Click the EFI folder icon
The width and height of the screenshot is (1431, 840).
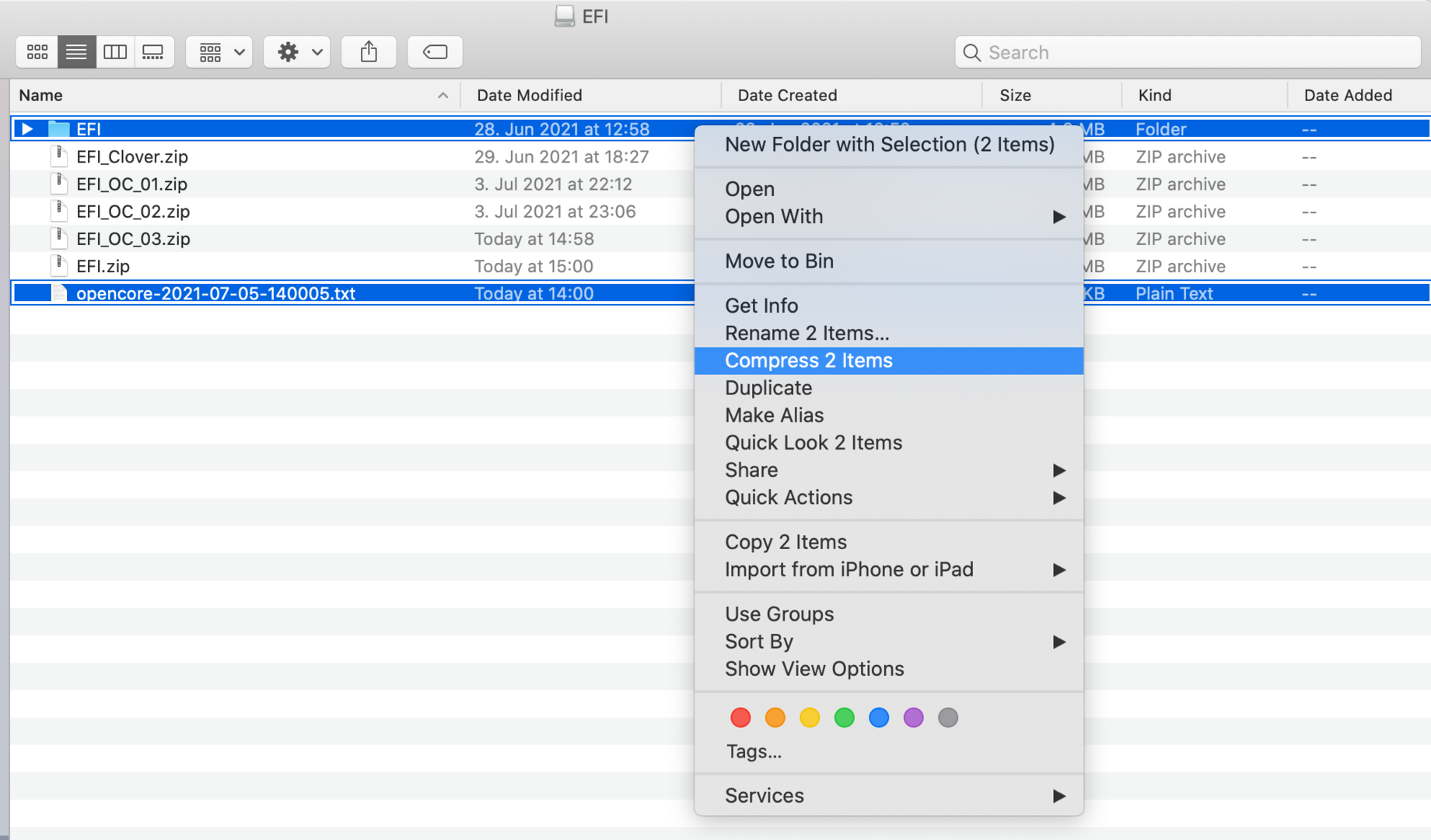(59, 129)
